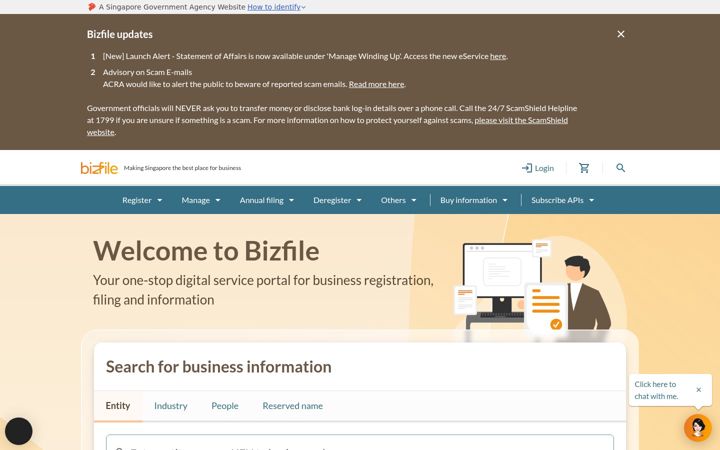Viewport: 720px width, 450px height.
Task: Click the search magnifier icon in header
Action: pos(620,168)
